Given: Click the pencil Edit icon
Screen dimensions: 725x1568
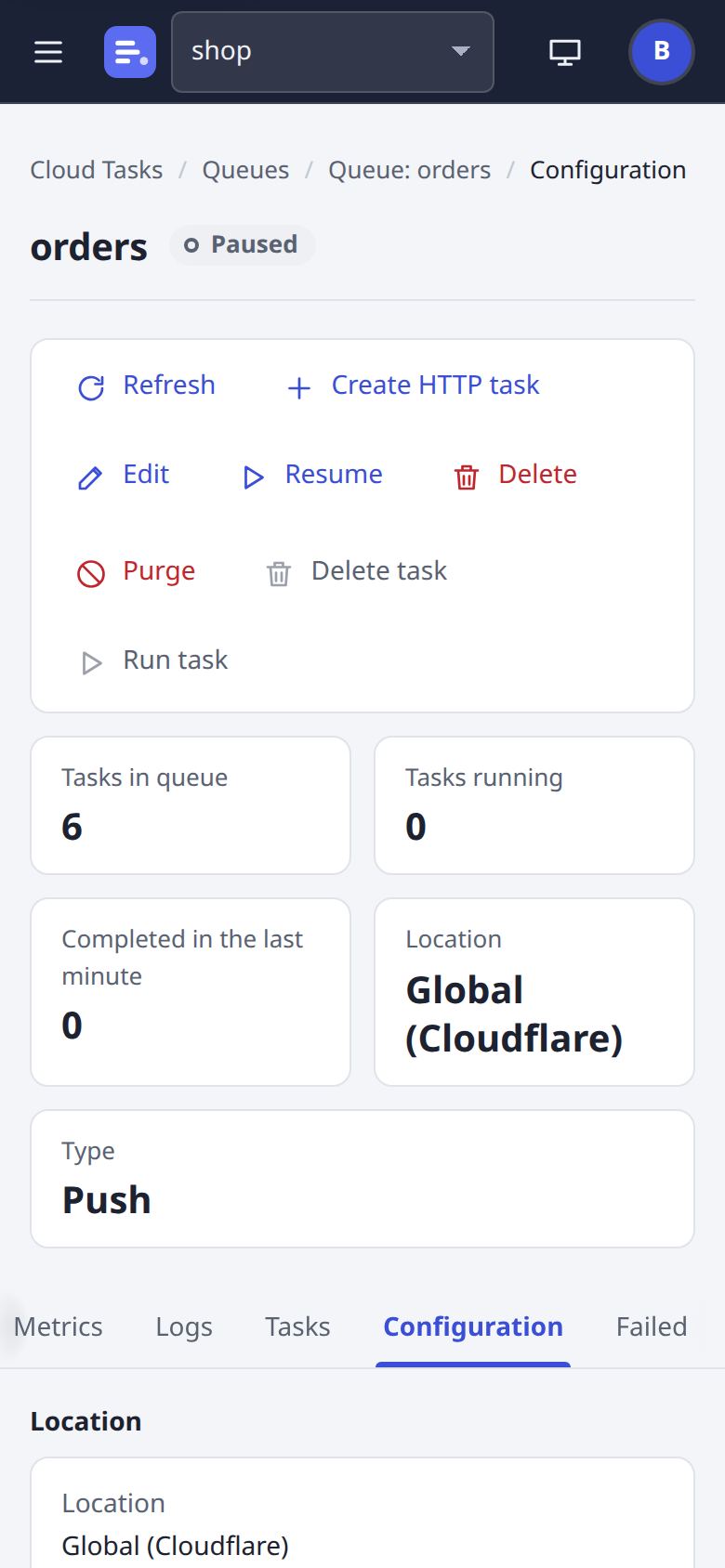Looking at the screenshot, I should tap(91, 477).
